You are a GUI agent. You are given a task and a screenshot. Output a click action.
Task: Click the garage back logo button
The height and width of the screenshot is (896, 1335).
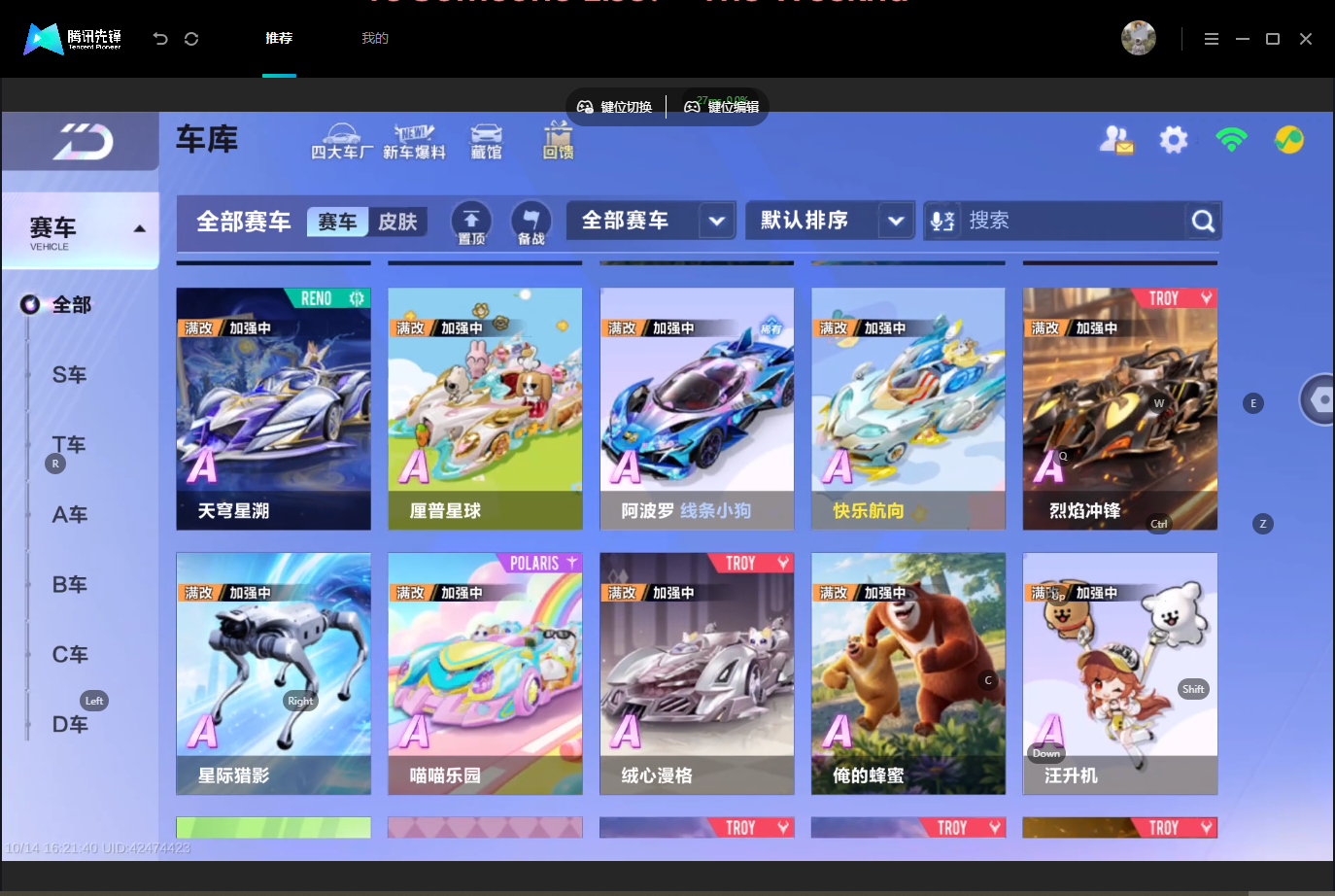83,142
